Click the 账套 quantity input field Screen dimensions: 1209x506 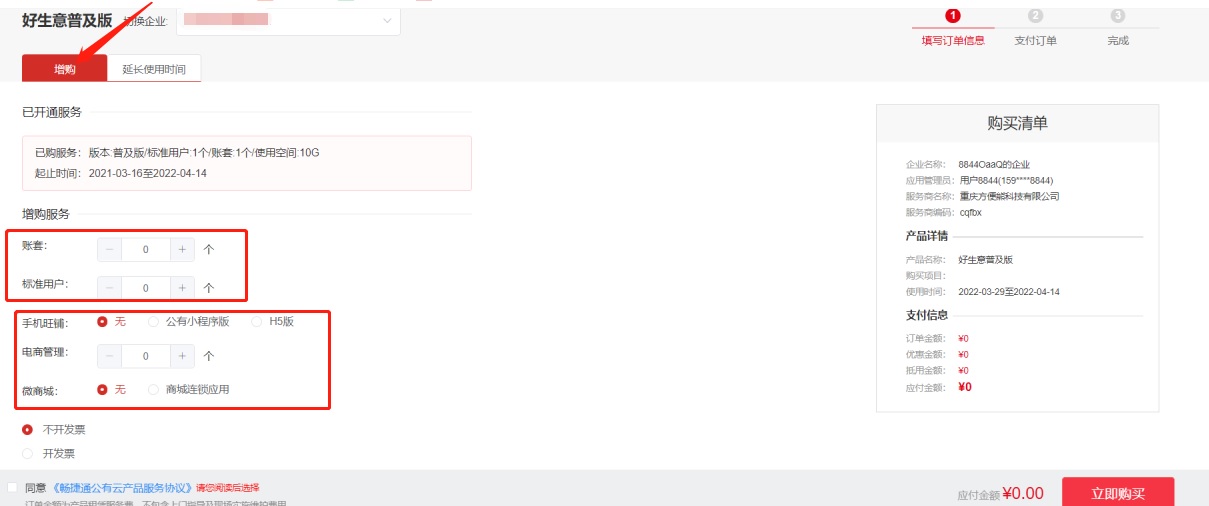point(146,250)
